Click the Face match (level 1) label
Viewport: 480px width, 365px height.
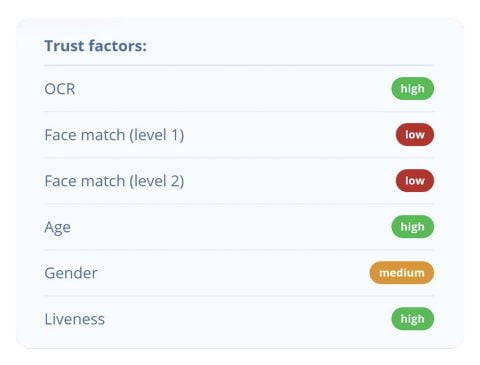point(114,135)
